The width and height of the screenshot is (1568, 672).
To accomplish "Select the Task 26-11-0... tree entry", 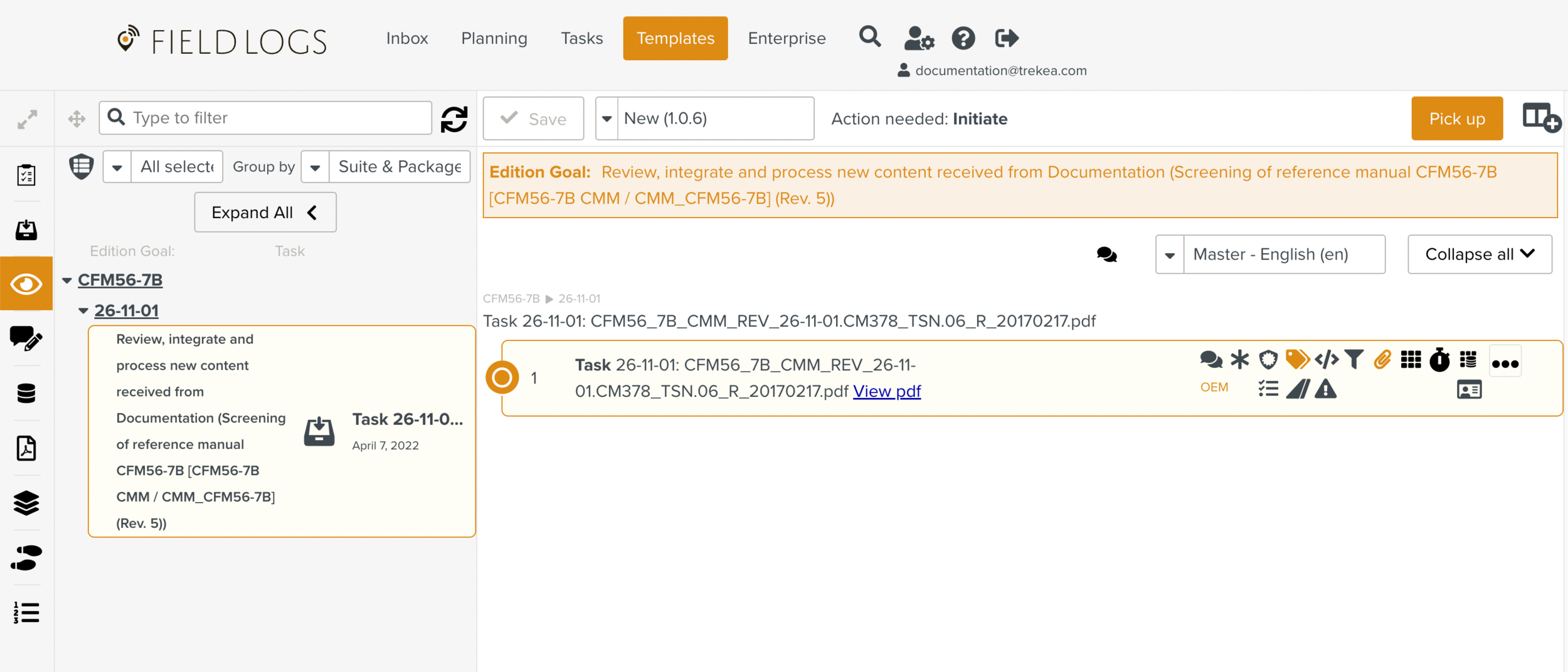I will pyautogui.click(x=282, y=431).
